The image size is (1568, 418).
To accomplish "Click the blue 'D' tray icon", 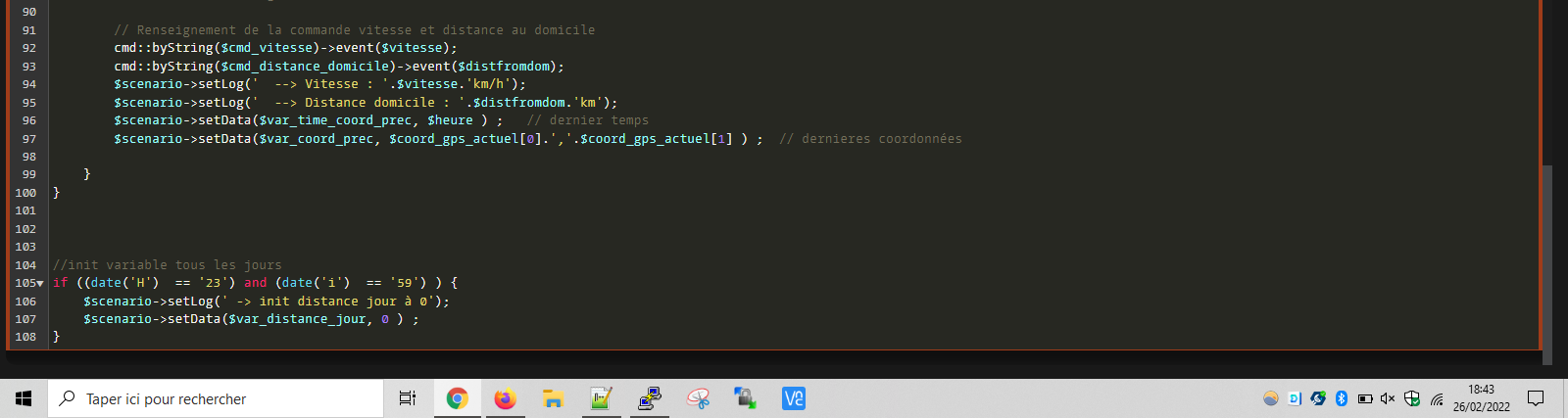I will coord(1295,398).
